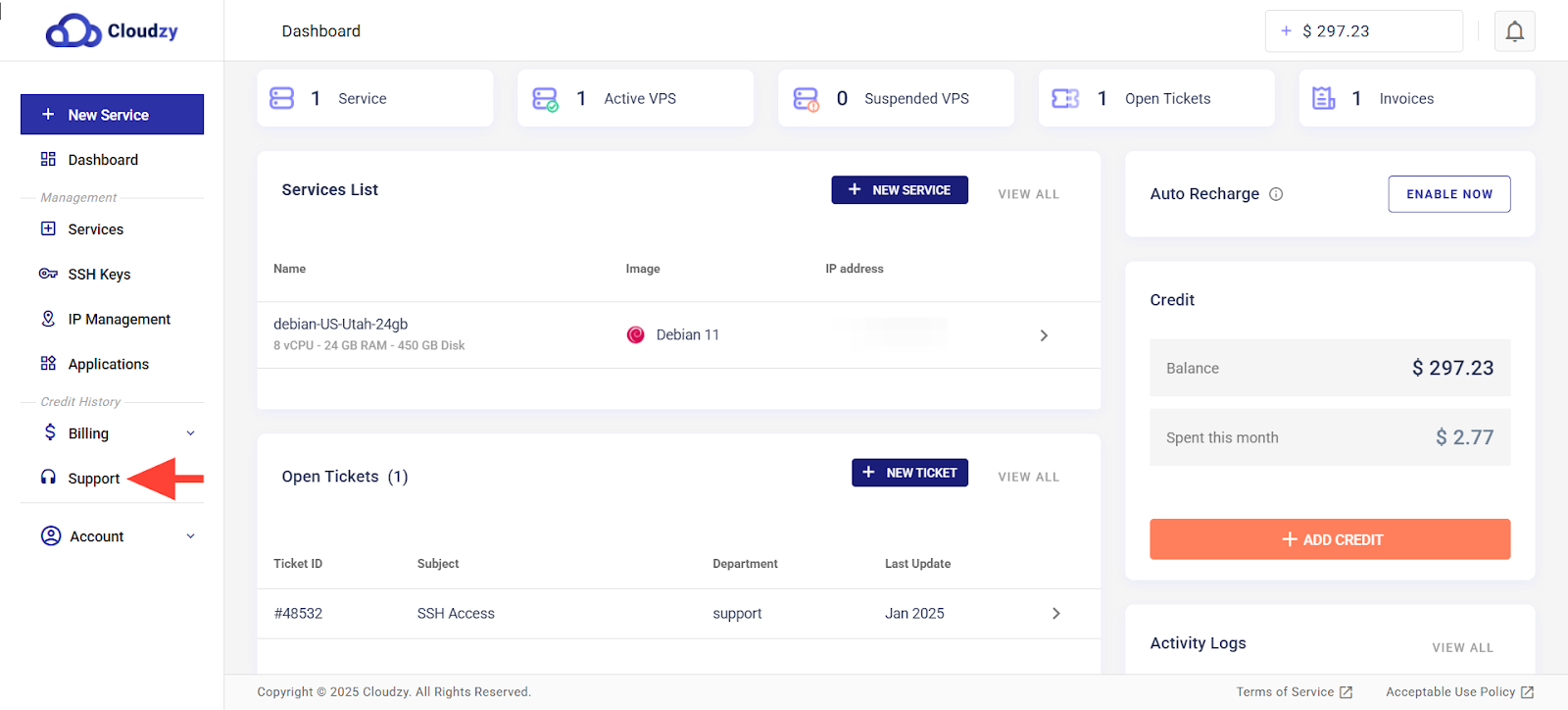The image size is (1568, 710).
Task: Click the Open Tickets summary card label
Action: (1167, 99)
